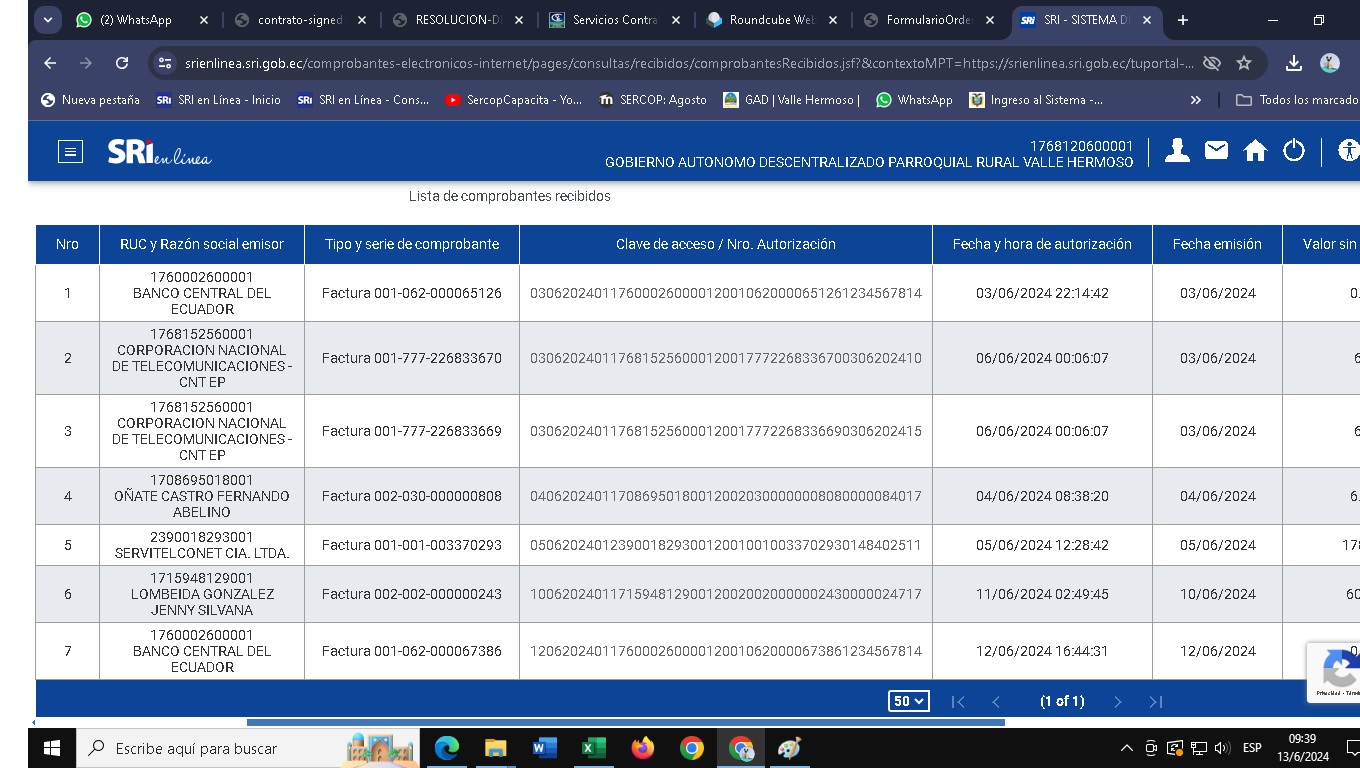Launch Excel from the taskbar

[x=593, y=748]
